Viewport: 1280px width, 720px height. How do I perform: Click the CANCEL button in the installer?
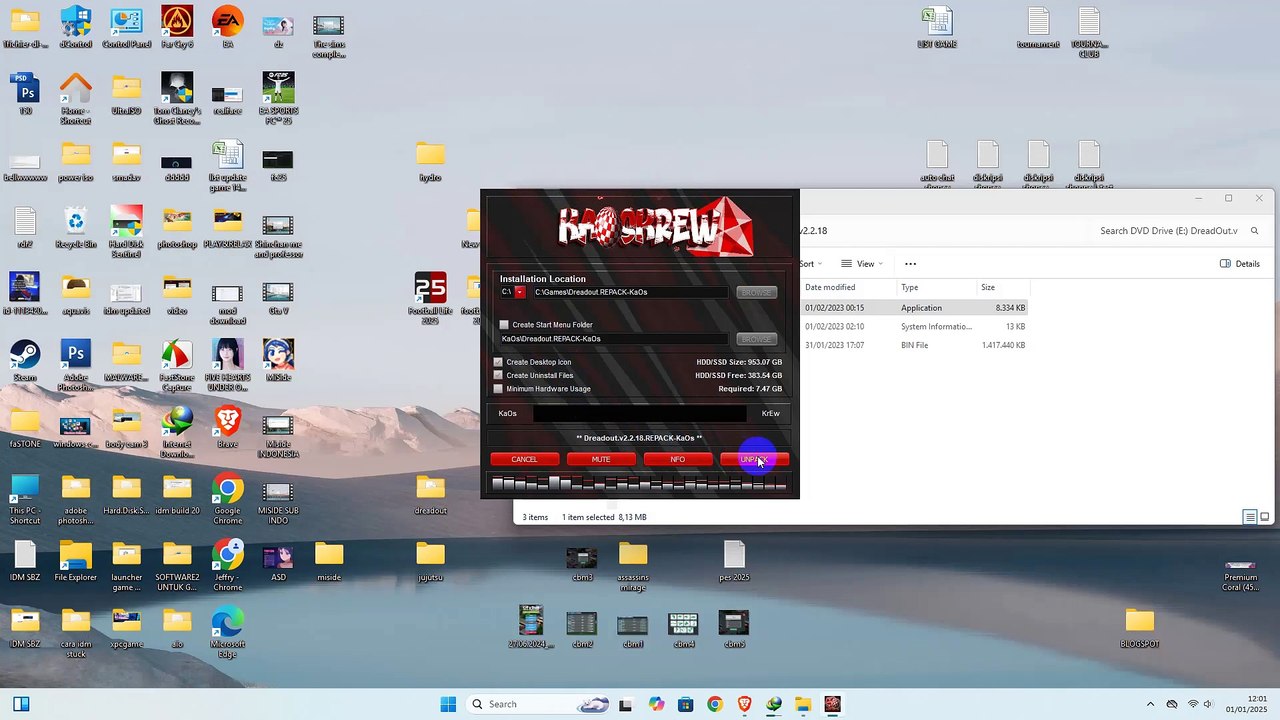click(x=524, y=459)
